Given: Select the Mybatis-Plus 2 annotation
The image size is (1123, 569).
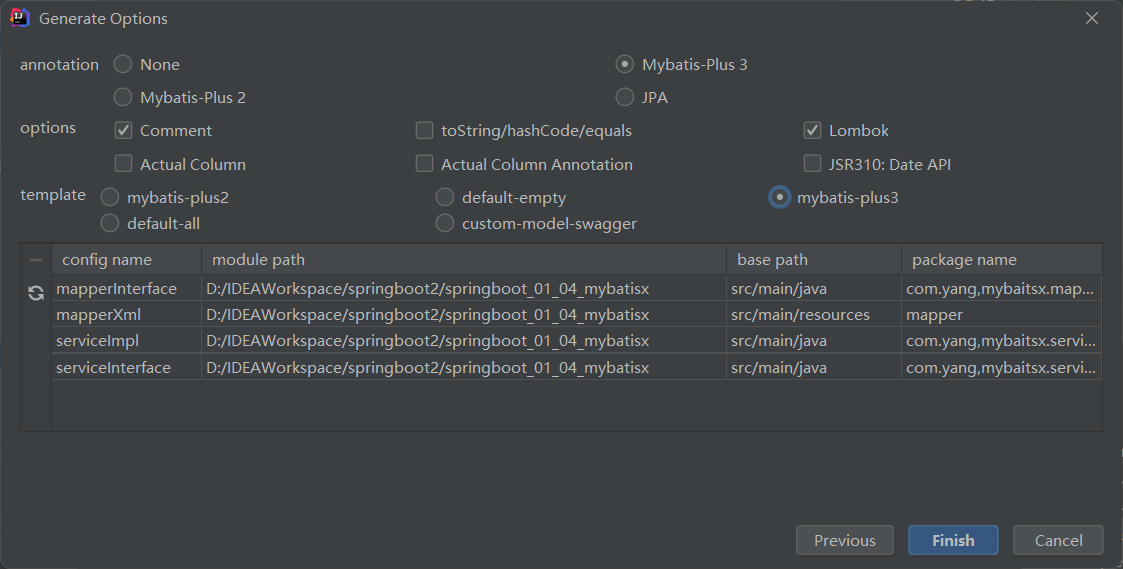Looking at the screenshot, I should point(123,97).
